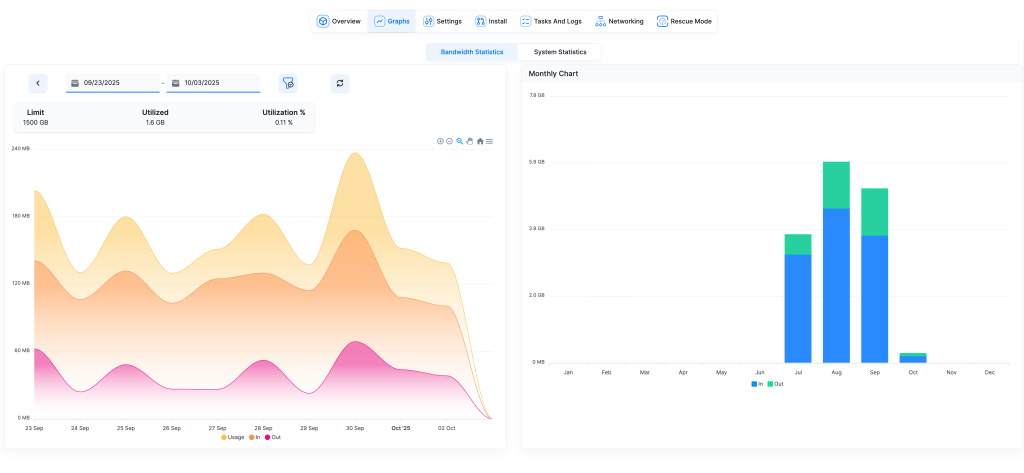Reset chart zoom with home icon
The width and height of the screenshot is (1024, 473).
480,141
